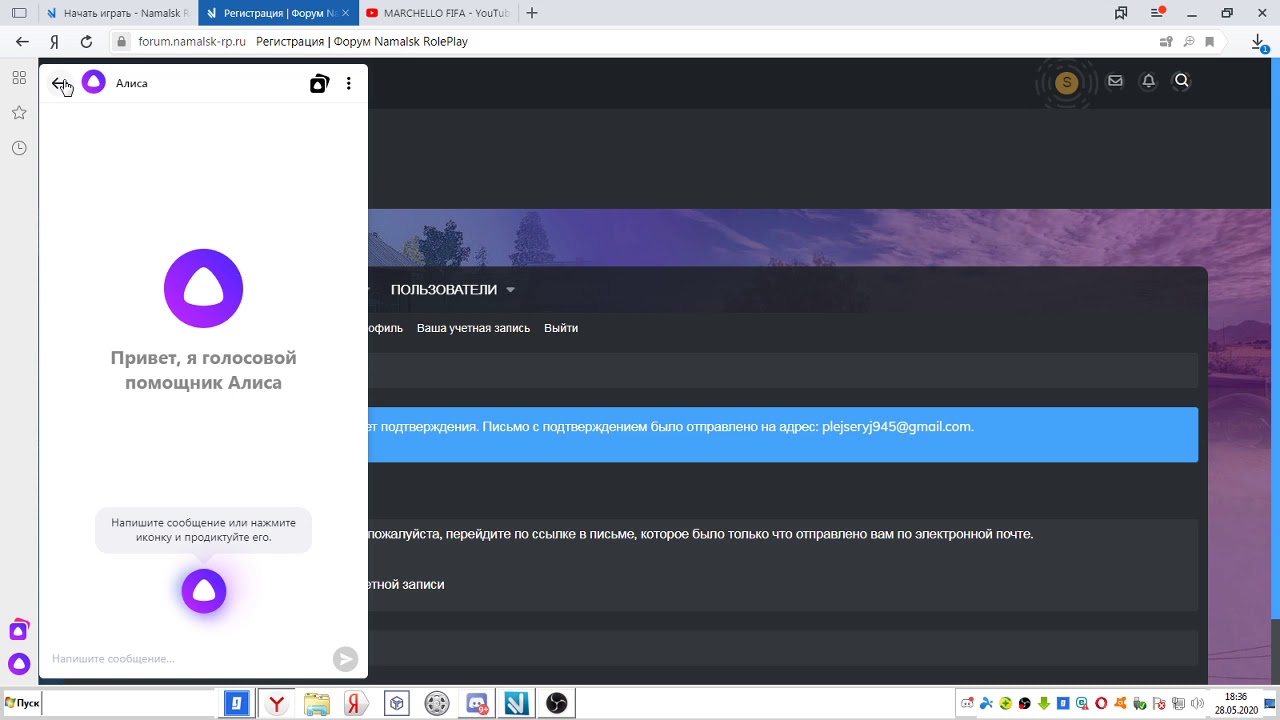Viewport: 1280px width, 720px height.
Task: Open forum search magnifier
Action: pos(1182,81)
